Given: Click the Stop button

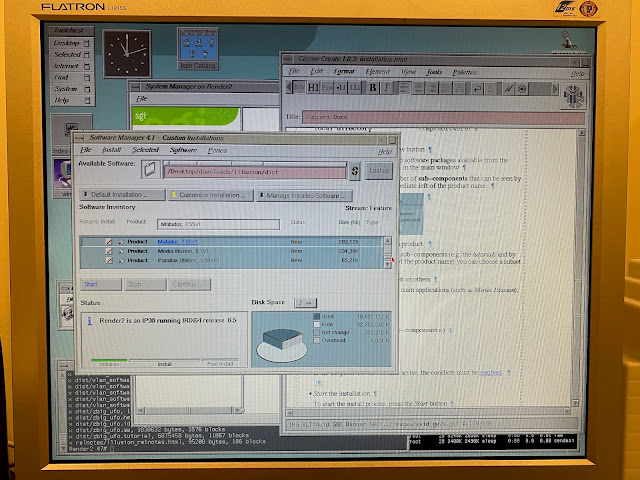Looking at the screenshot, I should 145,284.
